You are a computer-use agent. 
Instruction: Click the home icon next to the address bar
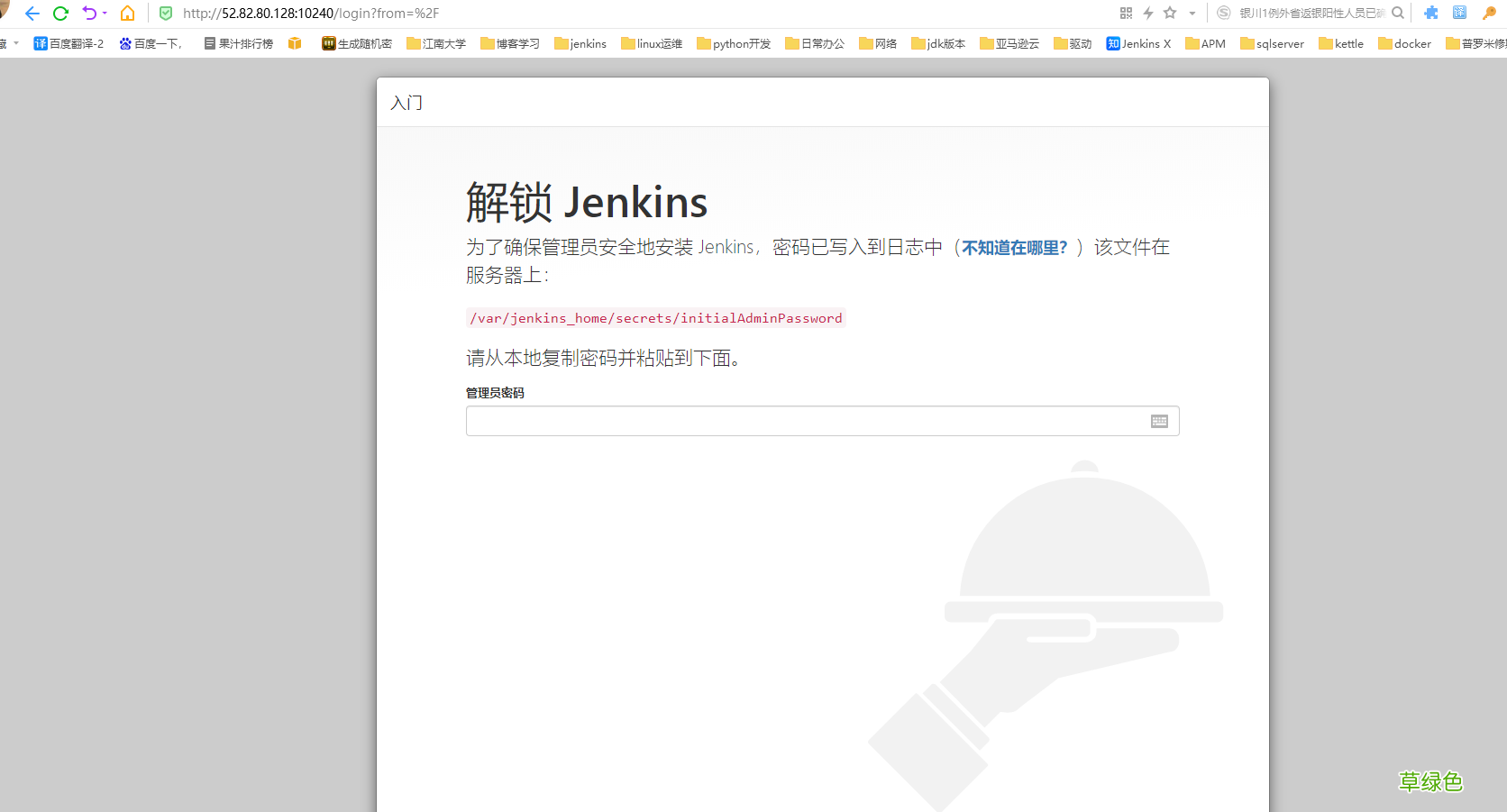click(127, 14)
